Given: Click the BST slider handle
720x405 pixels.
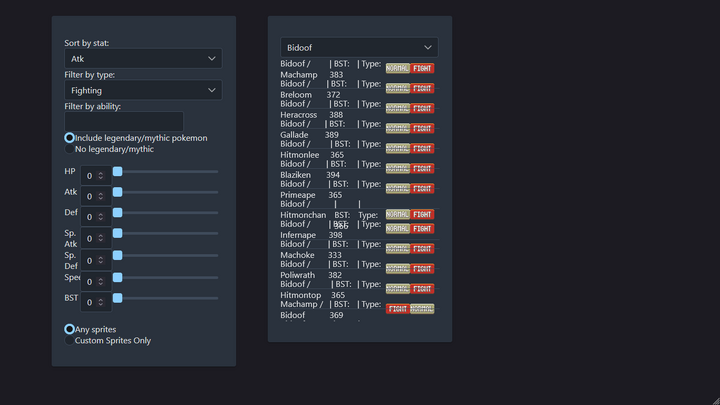Looking at the screenshot, I should [118, 298].
